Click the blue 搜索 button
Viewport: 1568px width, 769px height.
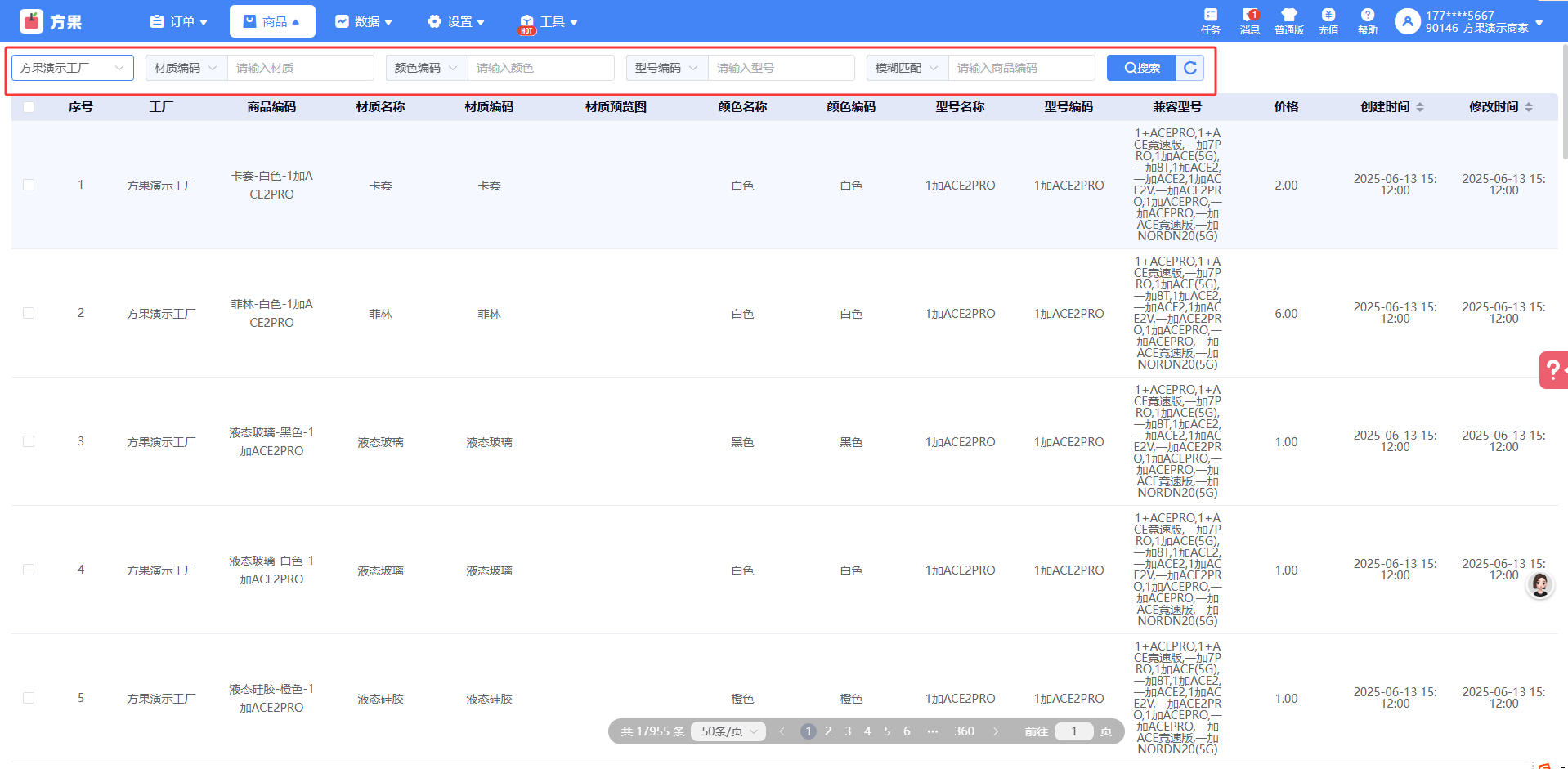1141,68
